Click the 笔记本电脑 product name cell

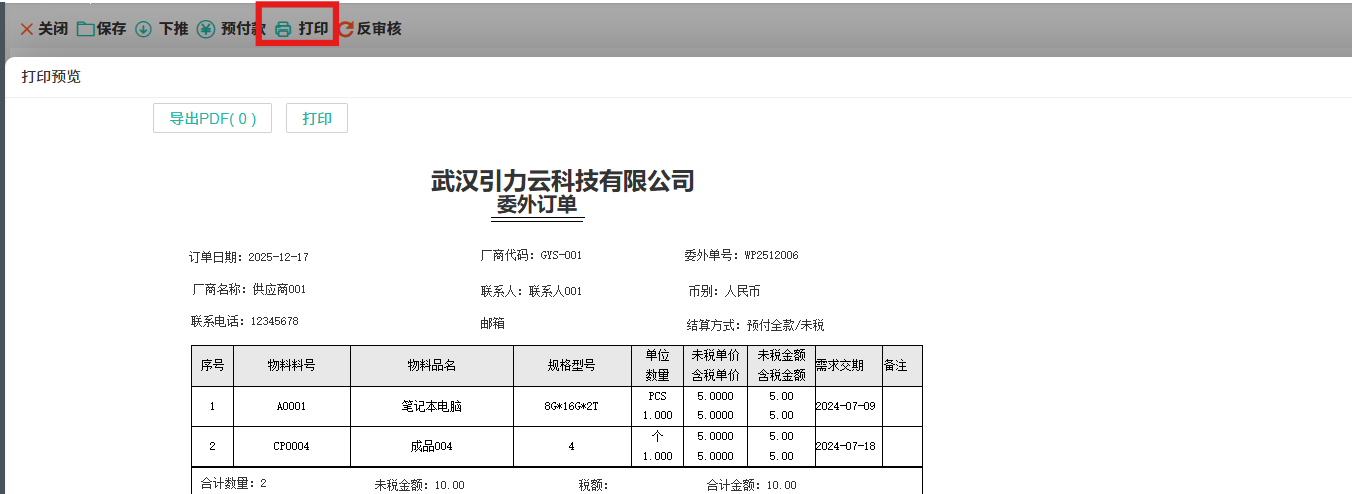point(431,407)
